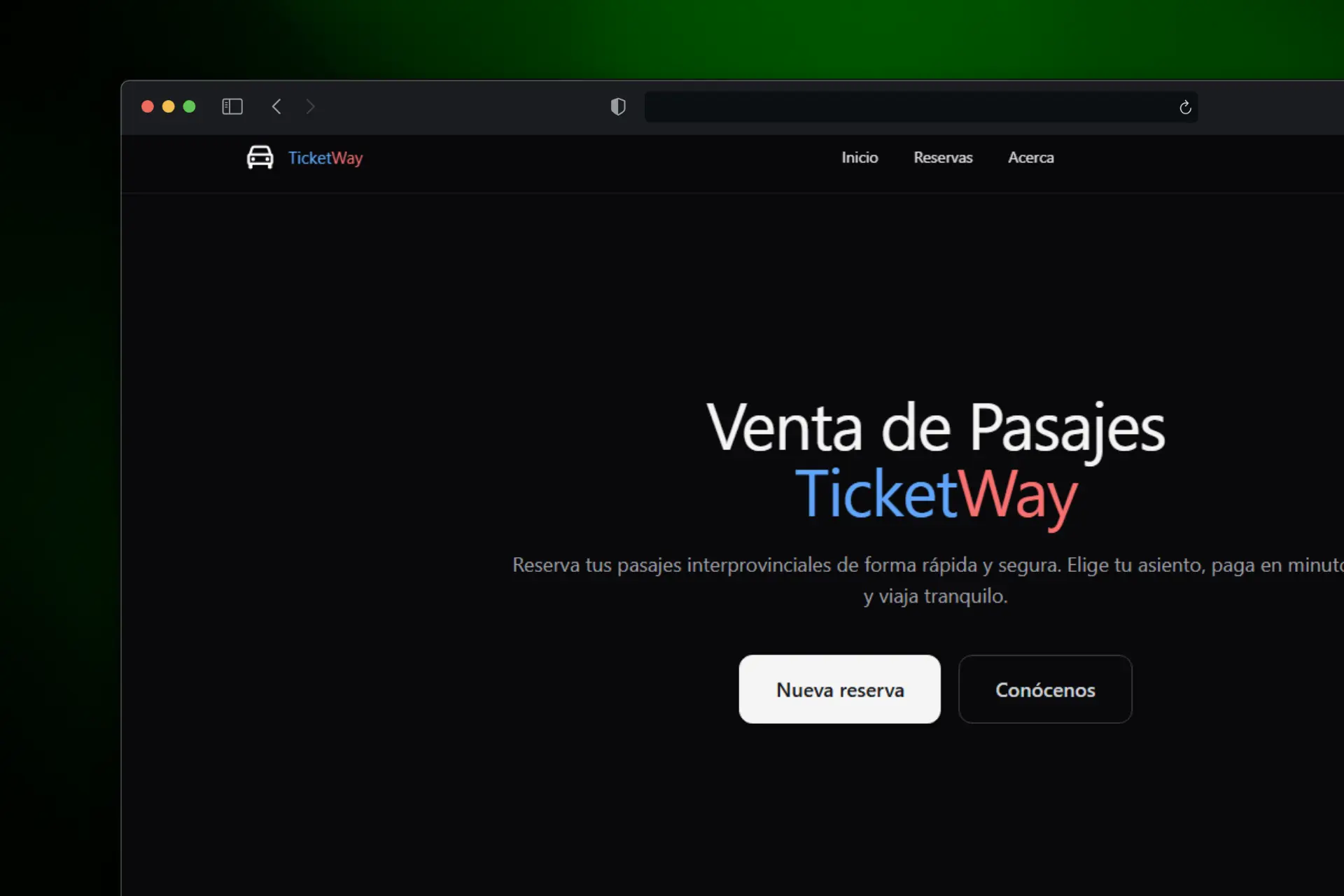Click the back navigation arrow
The width and height of the screenshot is (1344, 896).
click(x=276, y=106)
